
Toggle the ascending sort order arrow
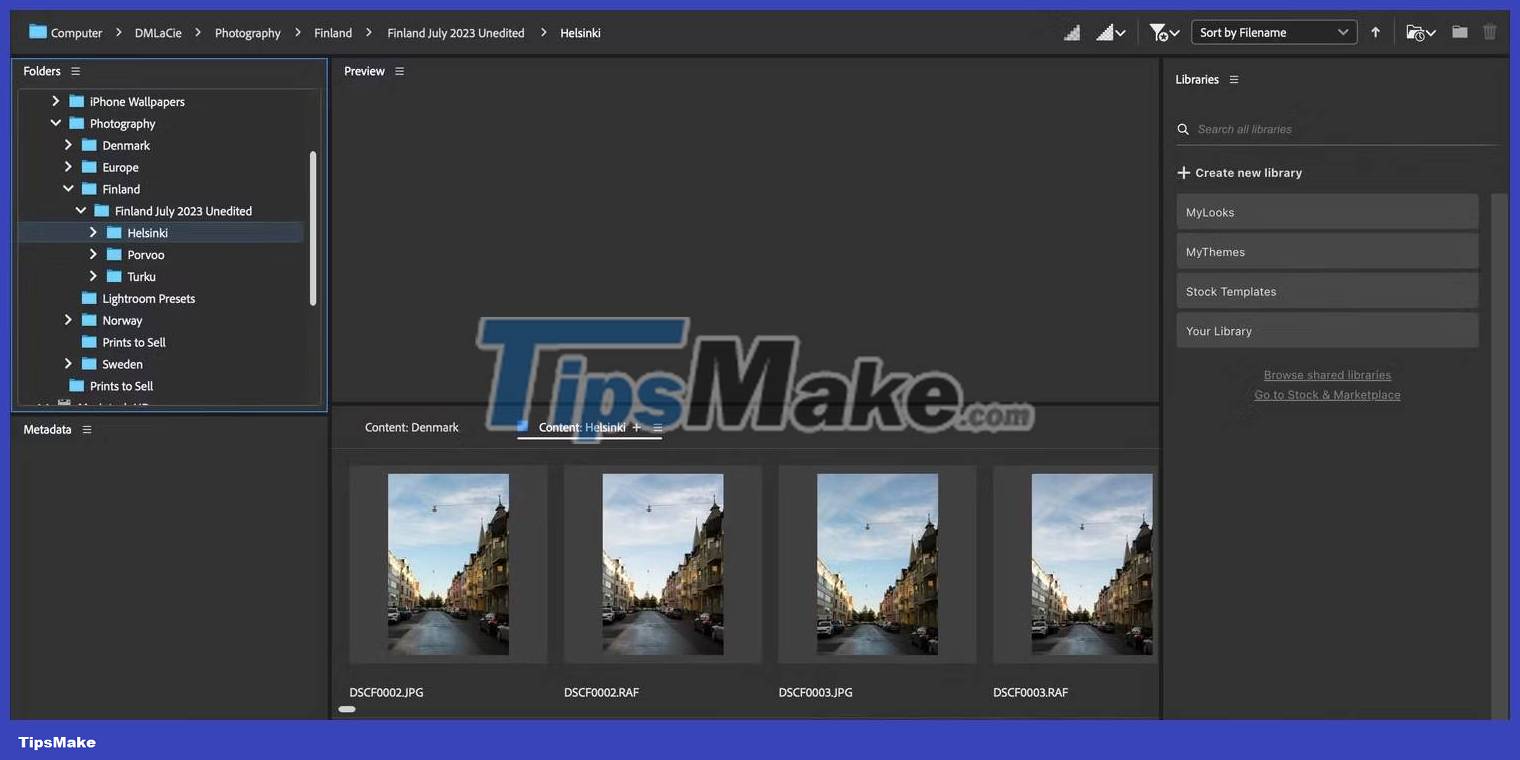[x=1375, y=32]
